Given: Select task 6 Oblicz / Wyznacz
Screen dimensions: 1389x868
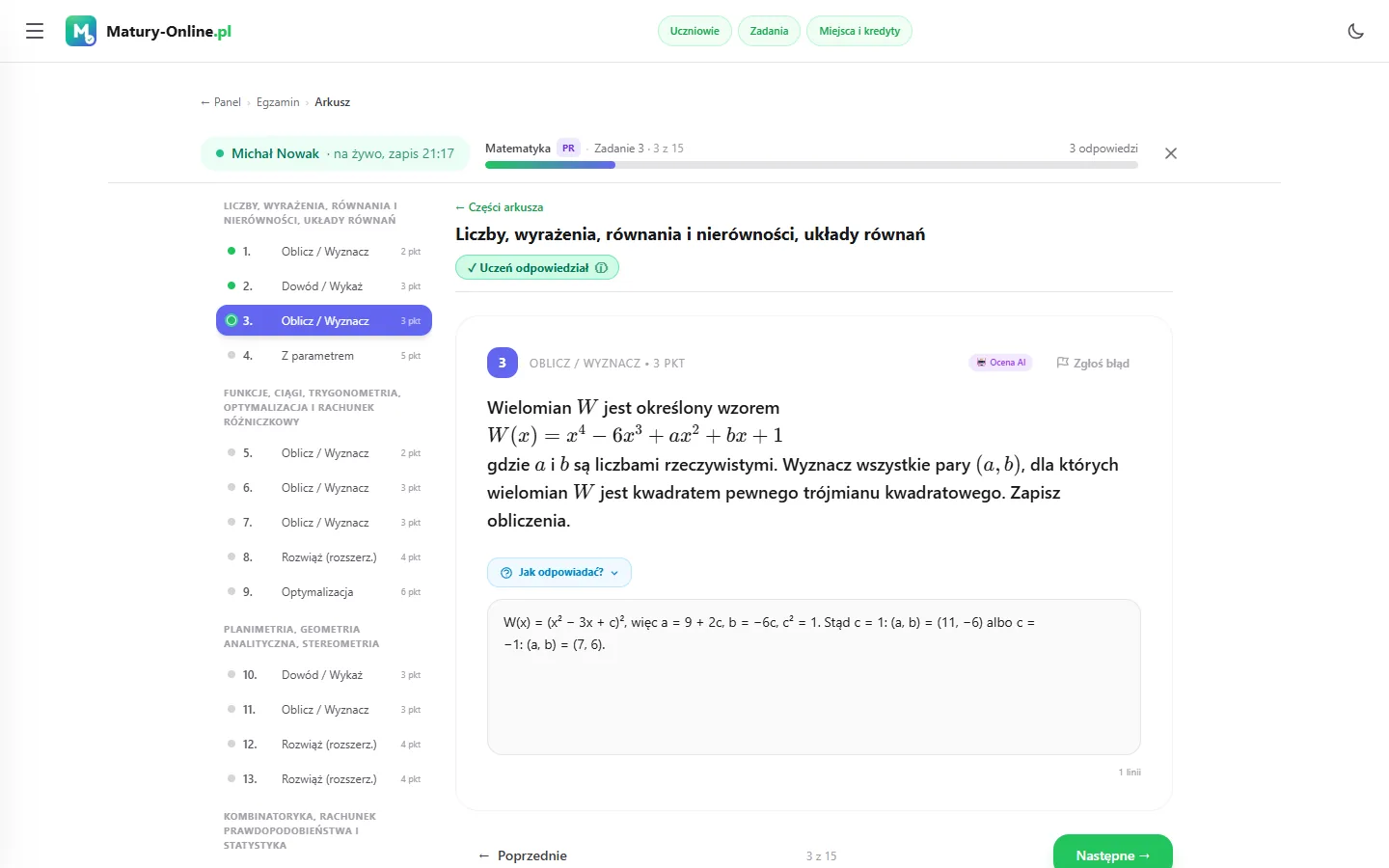Looking at the screenshot, I should [324, 488].
